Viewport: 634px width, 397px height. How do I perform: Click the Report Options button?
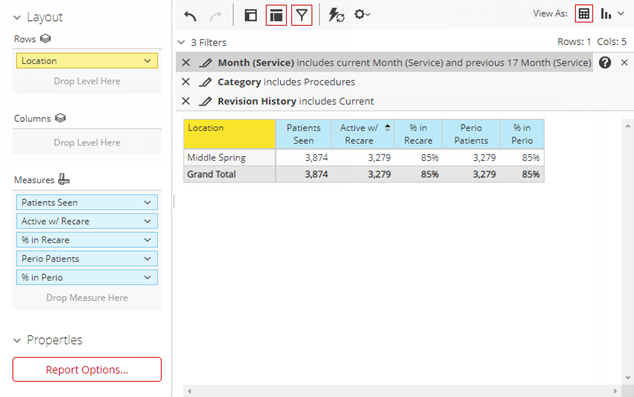tap(87, 370)
